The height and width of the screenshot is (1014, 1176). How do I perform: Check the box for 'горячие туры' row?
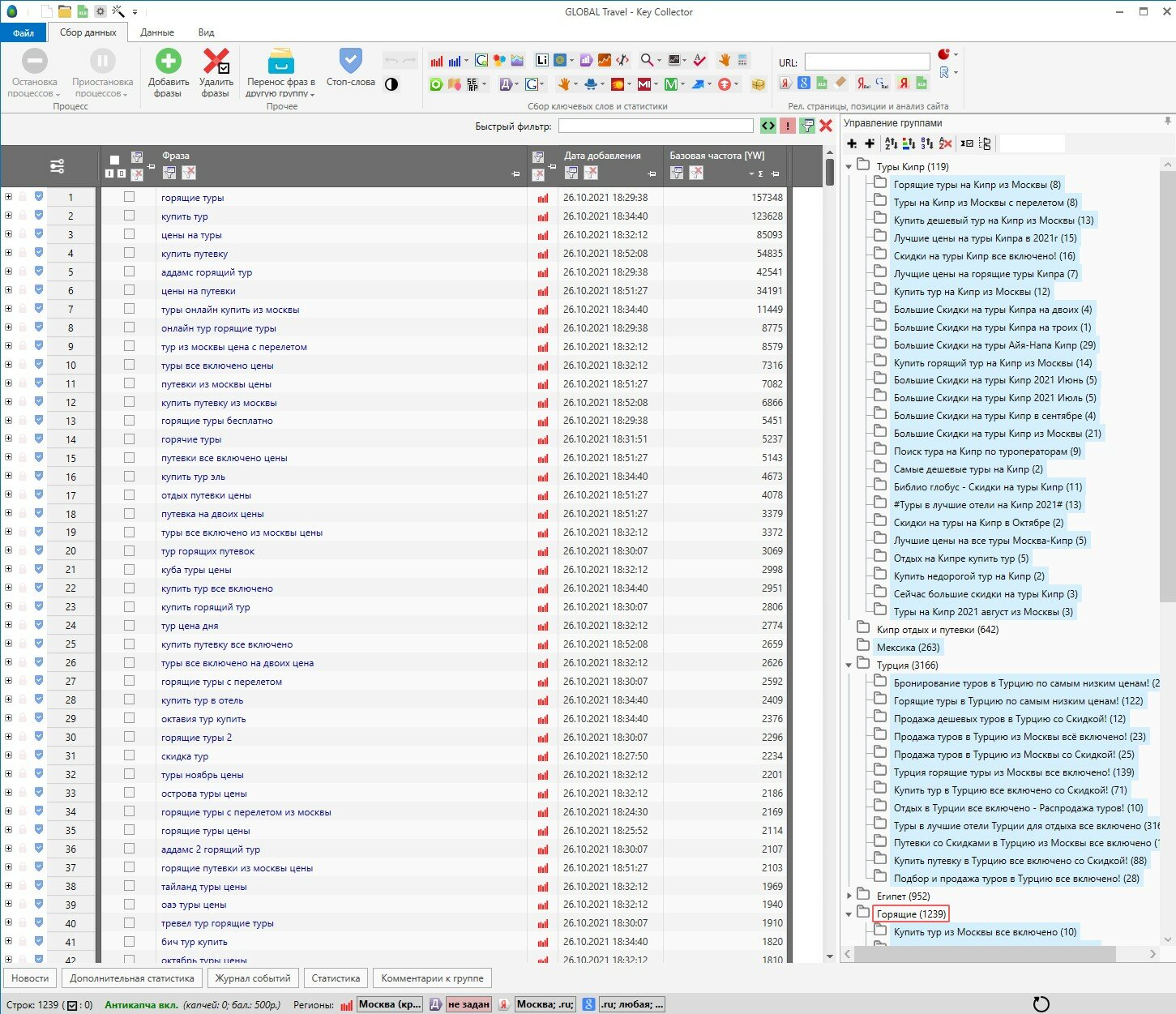(129, 439)
